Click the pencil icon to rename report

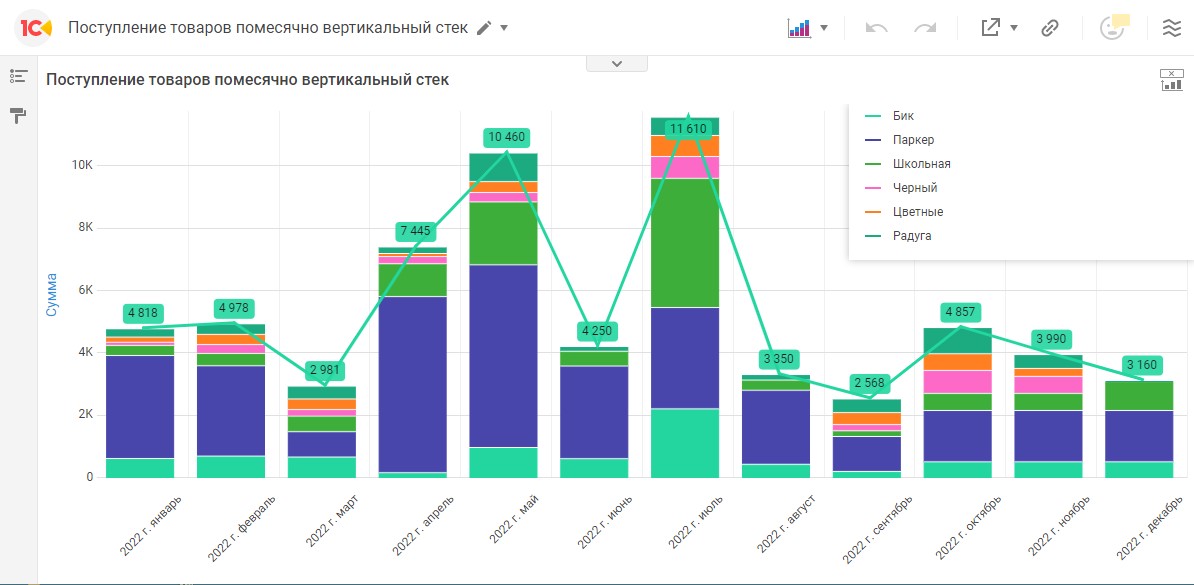point(484,28)
